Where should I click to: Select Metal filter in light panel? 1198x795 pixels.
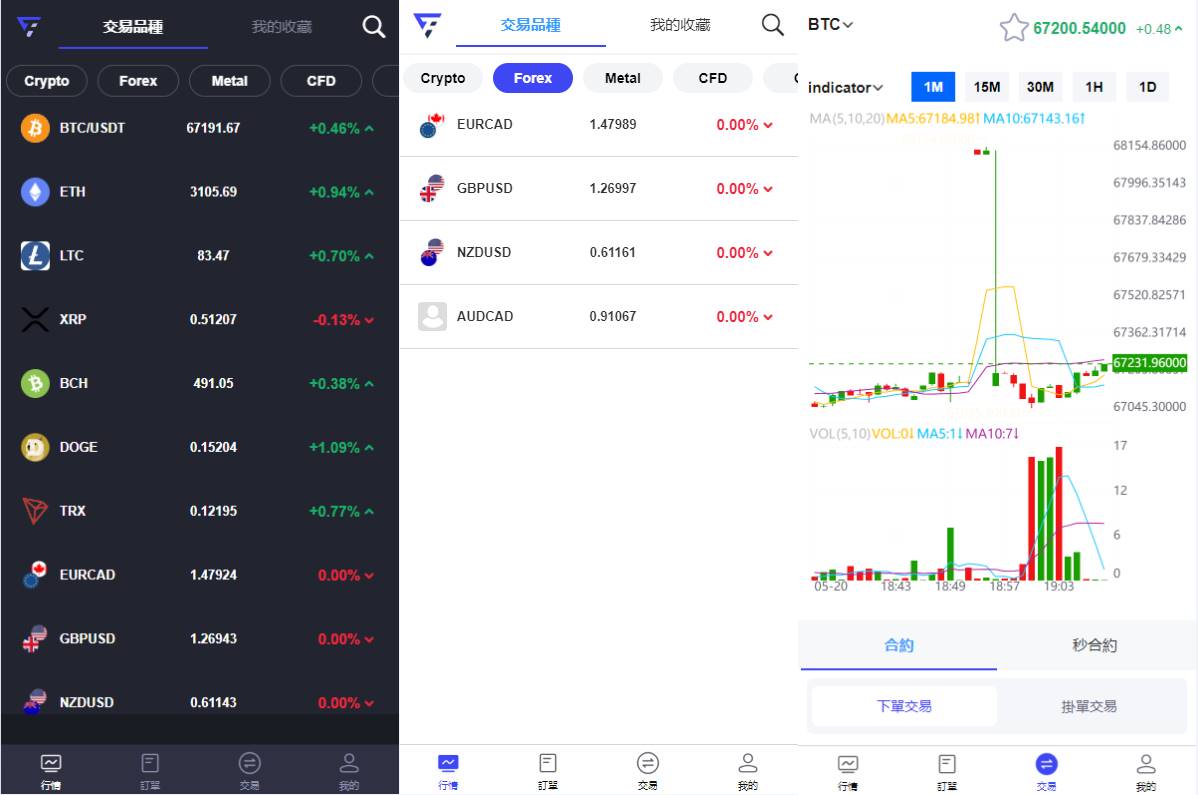click(x=622, y=78)
